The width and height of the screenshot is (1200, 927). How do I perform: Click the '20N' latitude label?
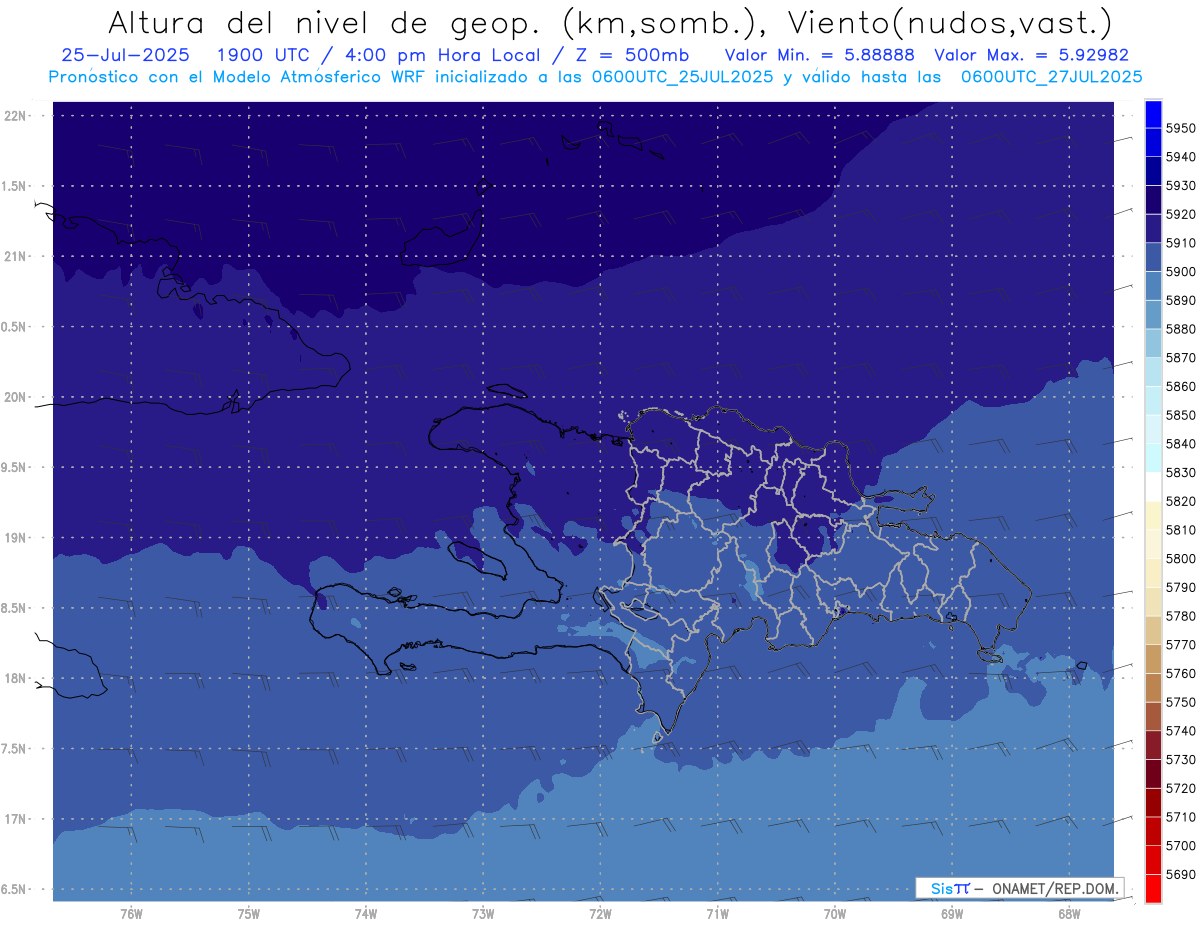(x=16, y=397)
